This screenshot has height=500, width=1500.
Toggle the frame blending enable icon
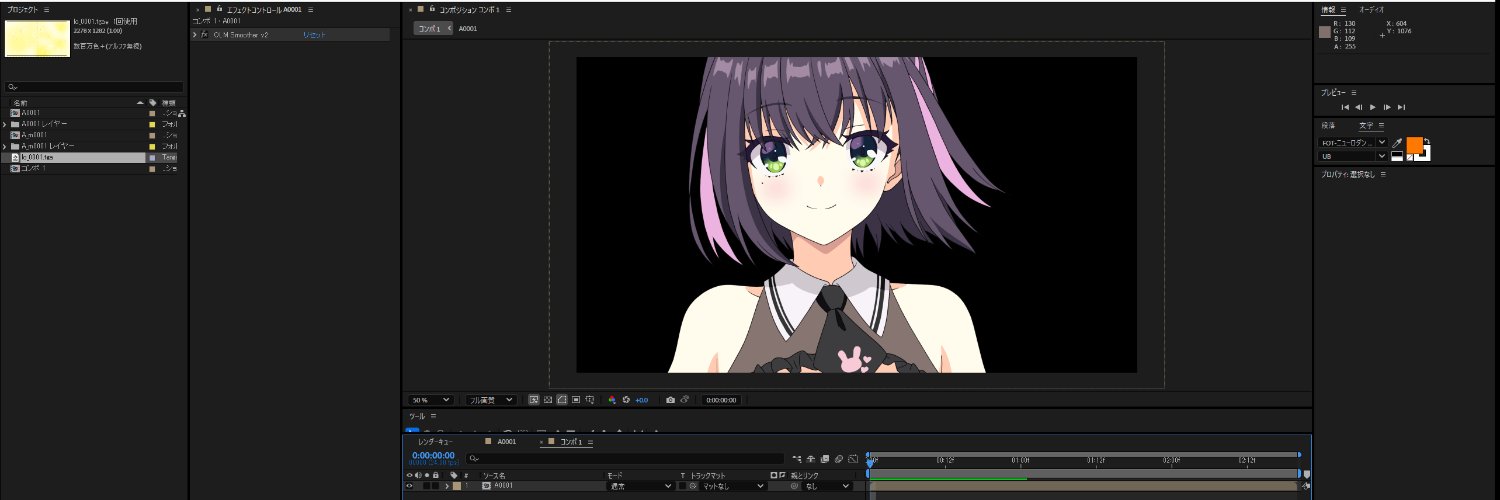click(825, 458)
